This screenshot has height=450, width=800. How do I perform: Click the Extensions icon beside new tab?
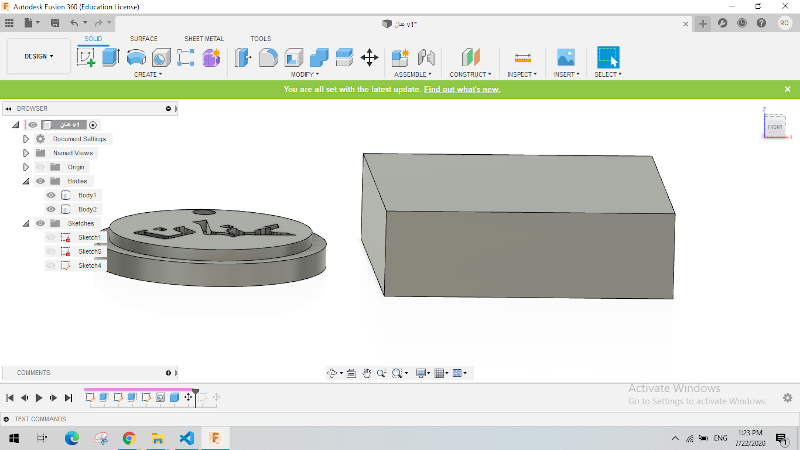click(722, 23)
